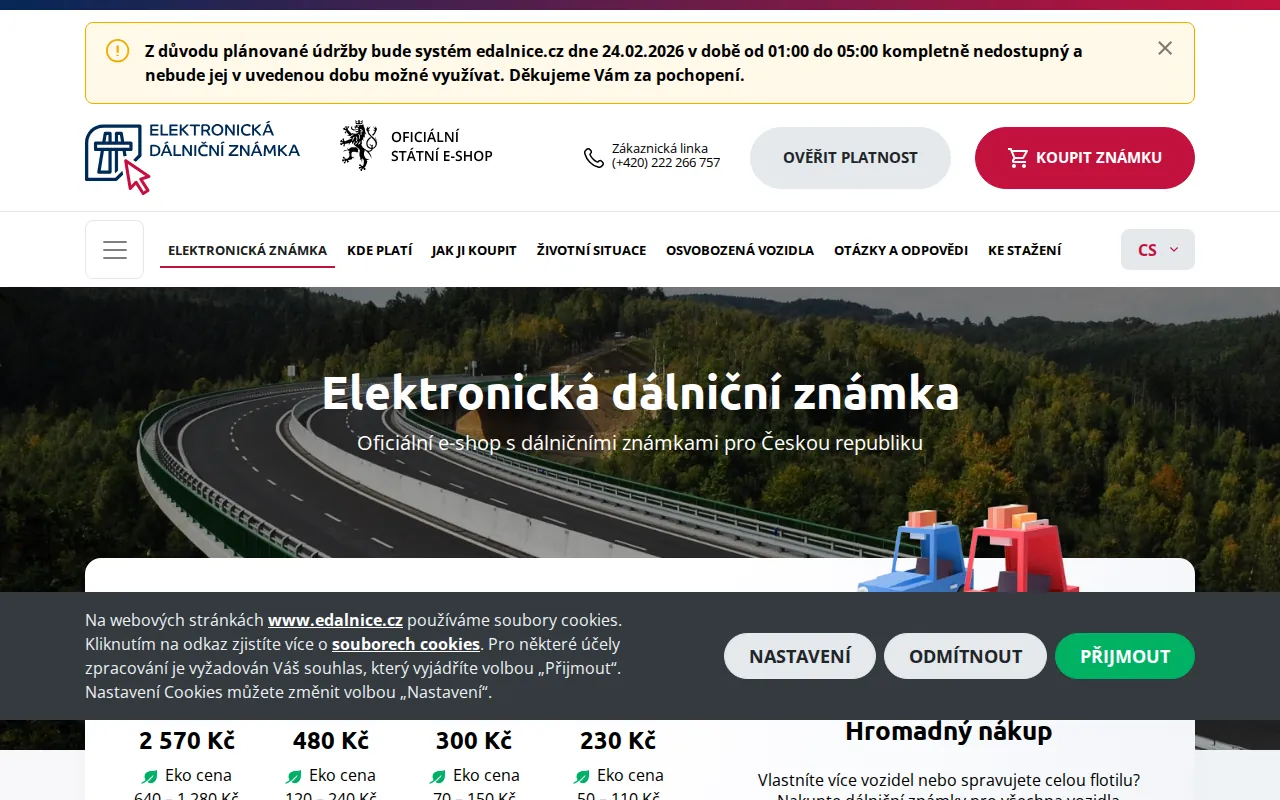The height and width of the screenshot is (800, 1280).
Task: Click the Czech lion state emblem
Action: point(359,146)
